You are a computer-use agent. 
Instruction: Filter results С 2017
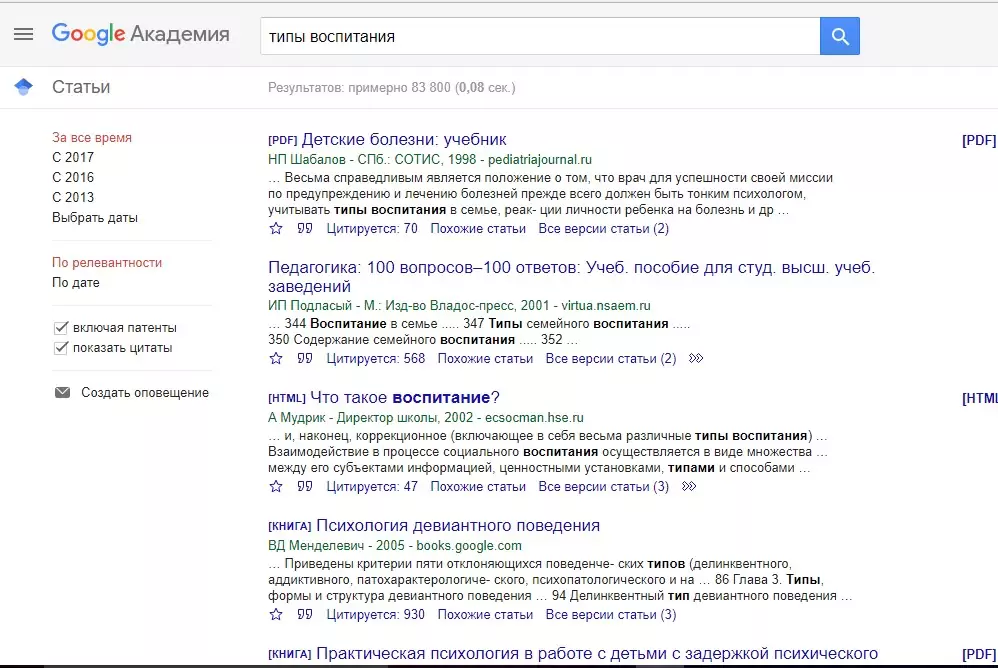73,157
